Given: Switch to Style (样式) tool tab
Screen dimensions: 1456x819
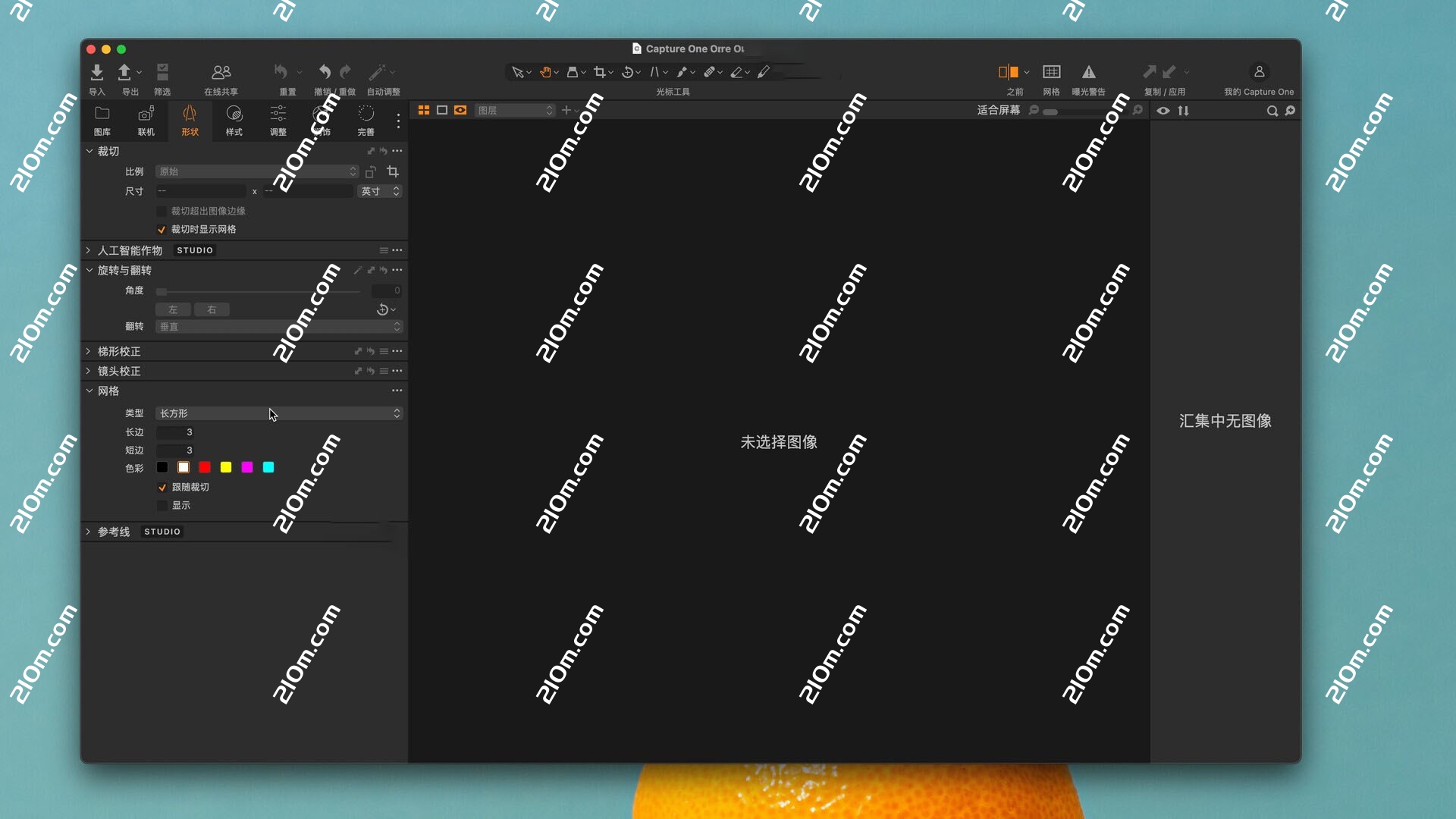Looking at the screenshot, I should (234, 121).
